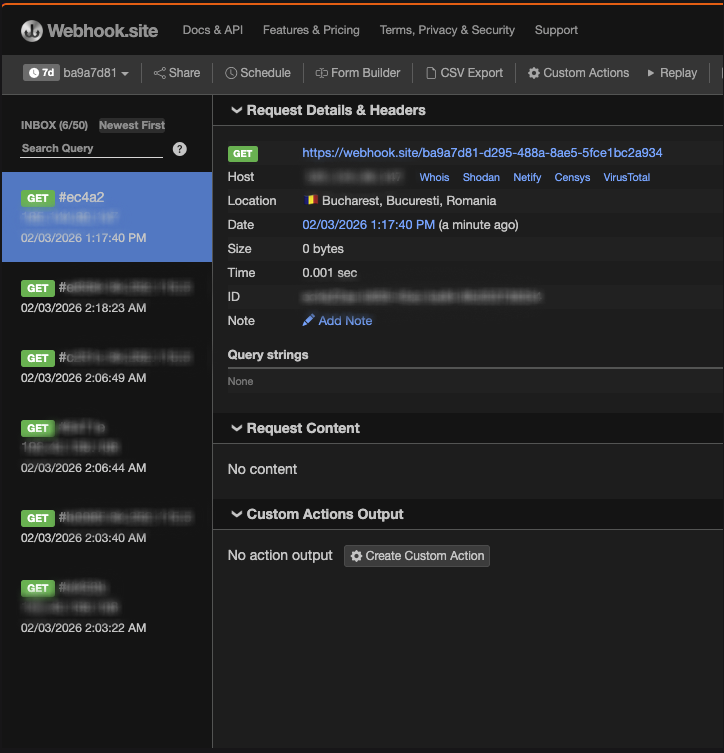
Task: Open the ba9a7d81 URL dropdown
Action: 96,73
